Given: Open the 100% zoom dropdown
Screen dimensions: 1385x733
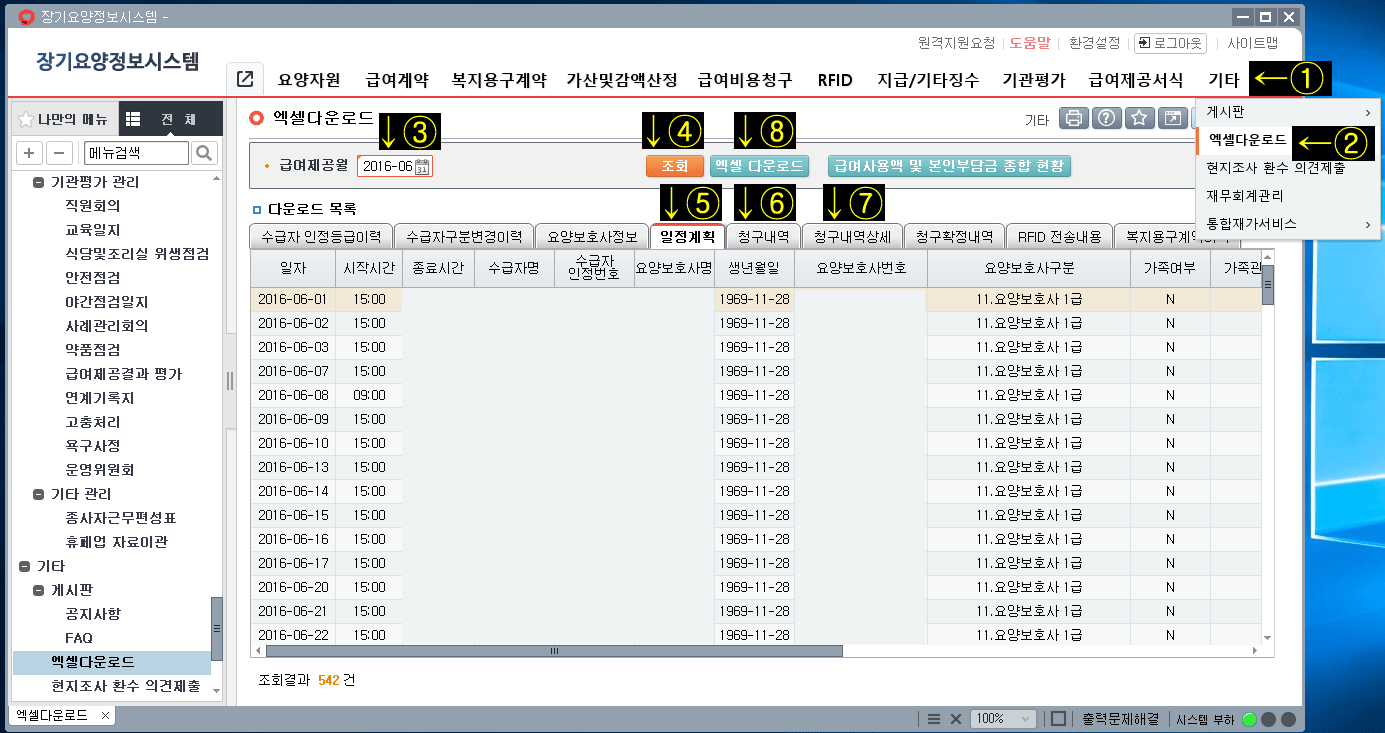Looking at the screenshot, I should coord(1004,718).
